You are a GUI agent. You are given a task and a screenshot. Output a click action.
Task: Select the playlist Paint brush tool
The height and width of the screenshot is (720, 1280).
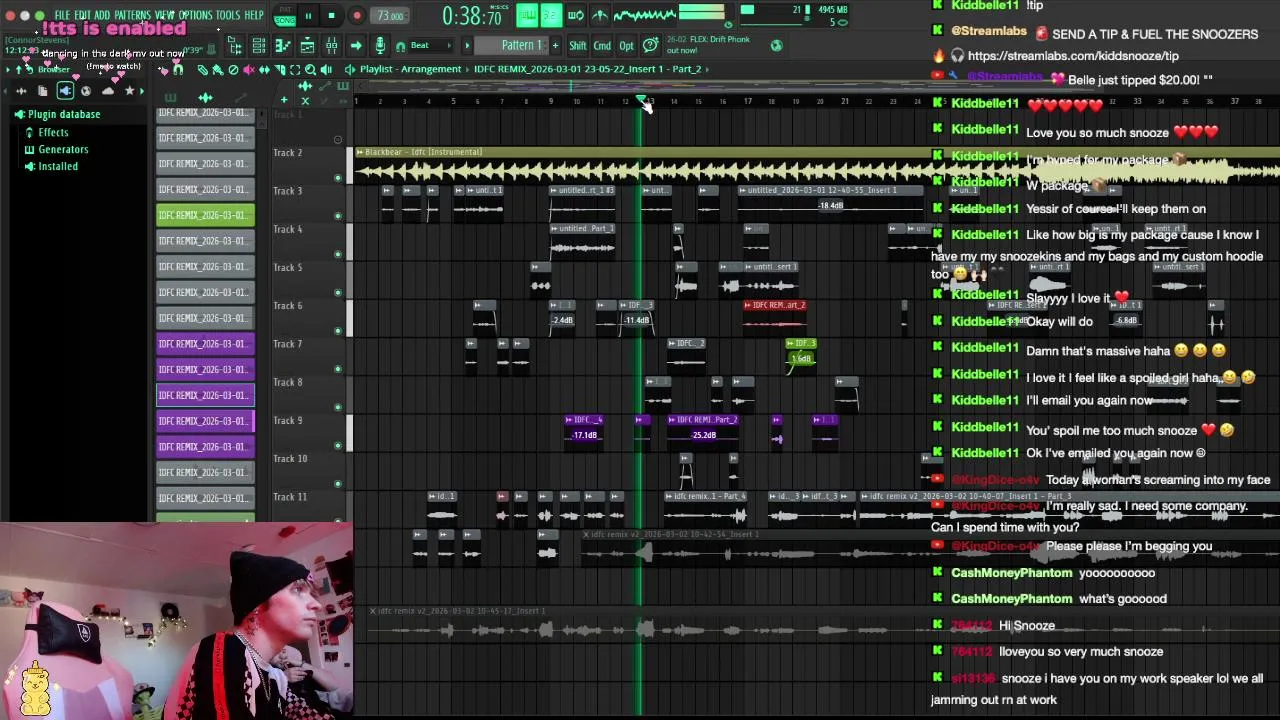(x=218, y=70)
